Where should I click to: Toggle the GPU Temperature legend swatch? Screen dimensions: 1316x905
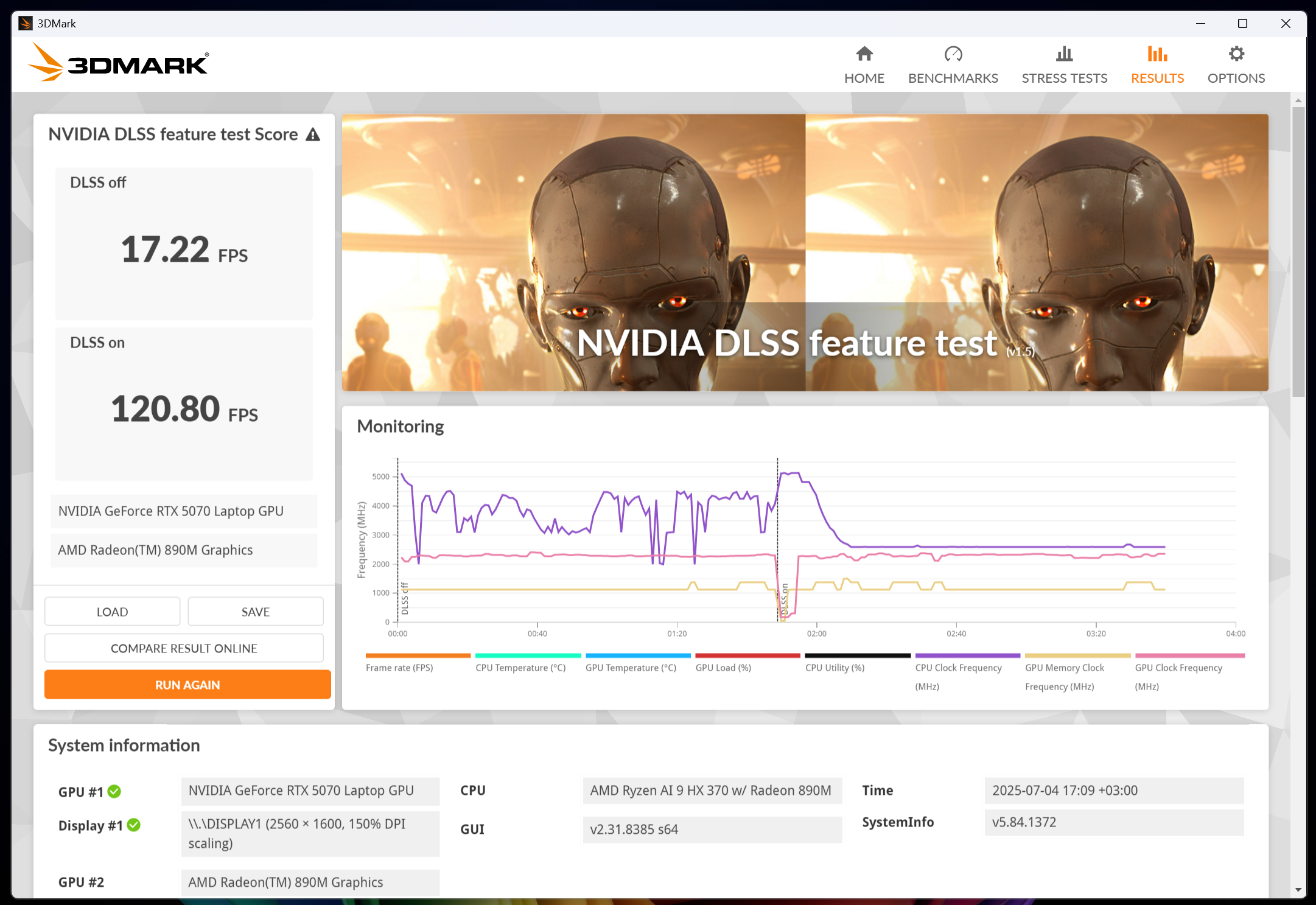click(x=638, y=655)
